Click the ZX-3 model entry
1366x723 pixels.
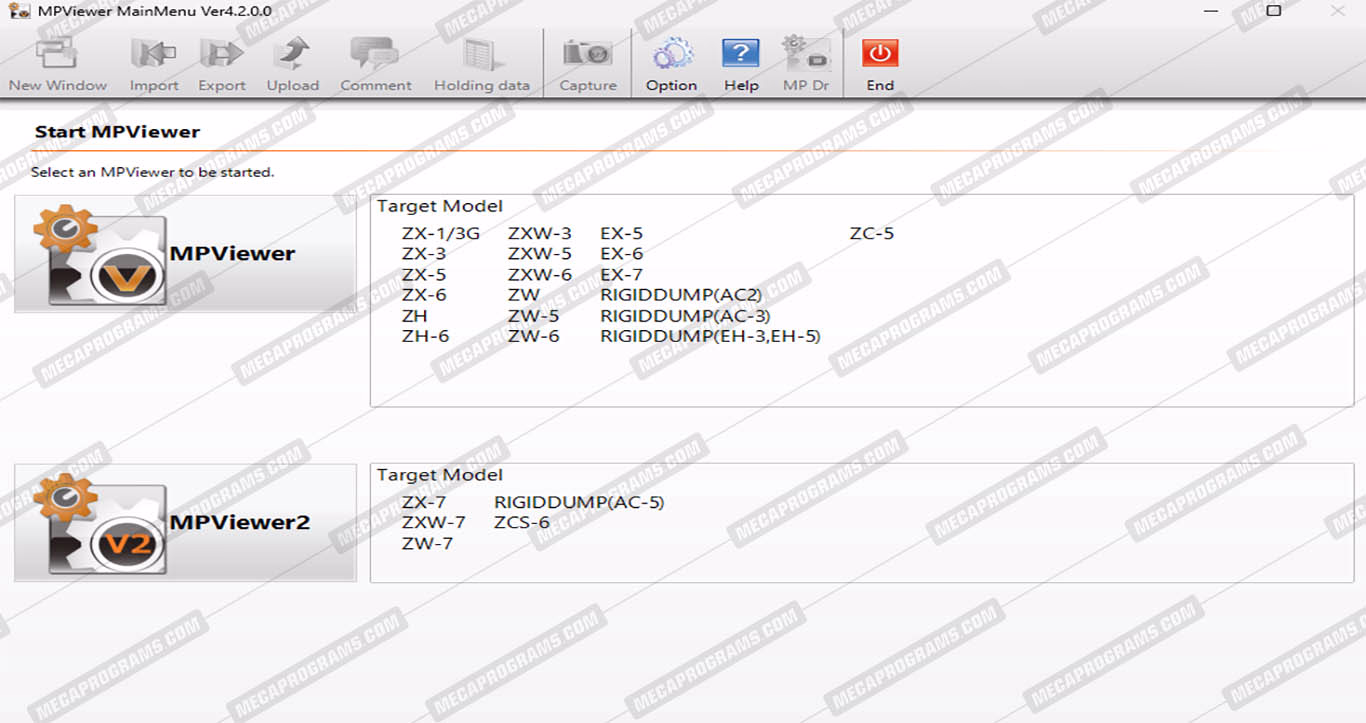424,254
